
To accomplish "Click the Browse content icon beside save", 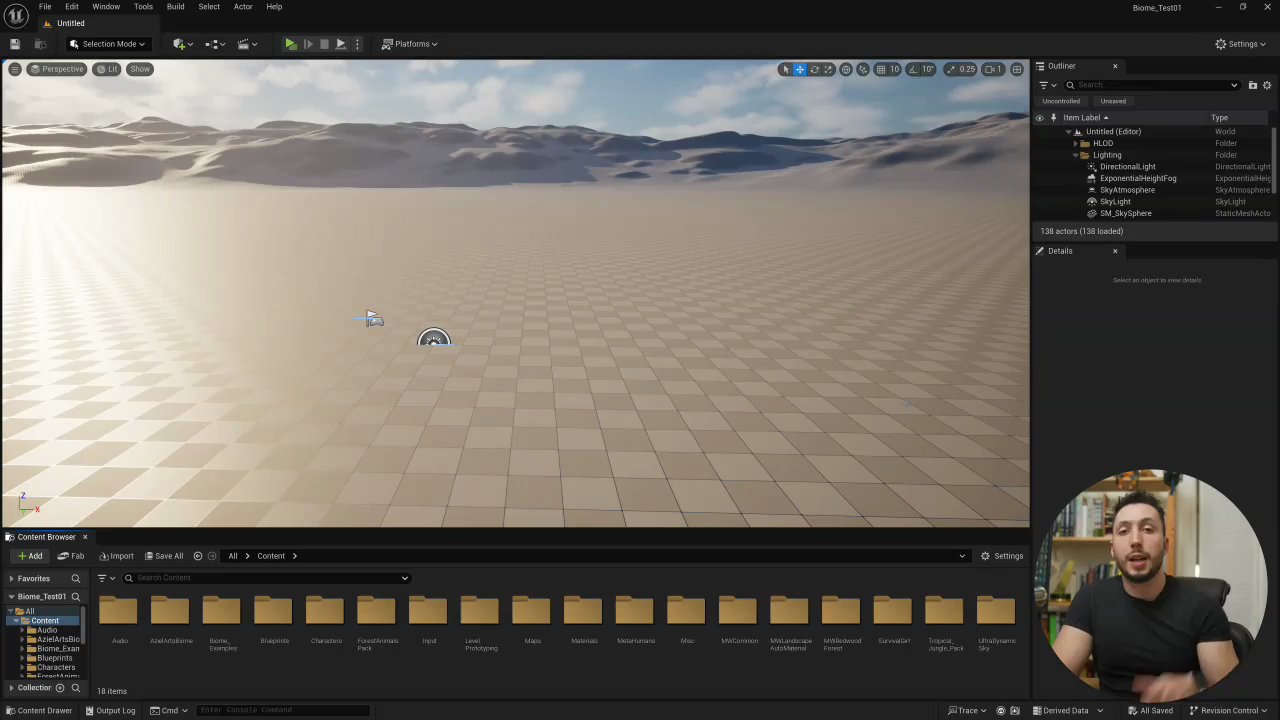I will point(40,44).
